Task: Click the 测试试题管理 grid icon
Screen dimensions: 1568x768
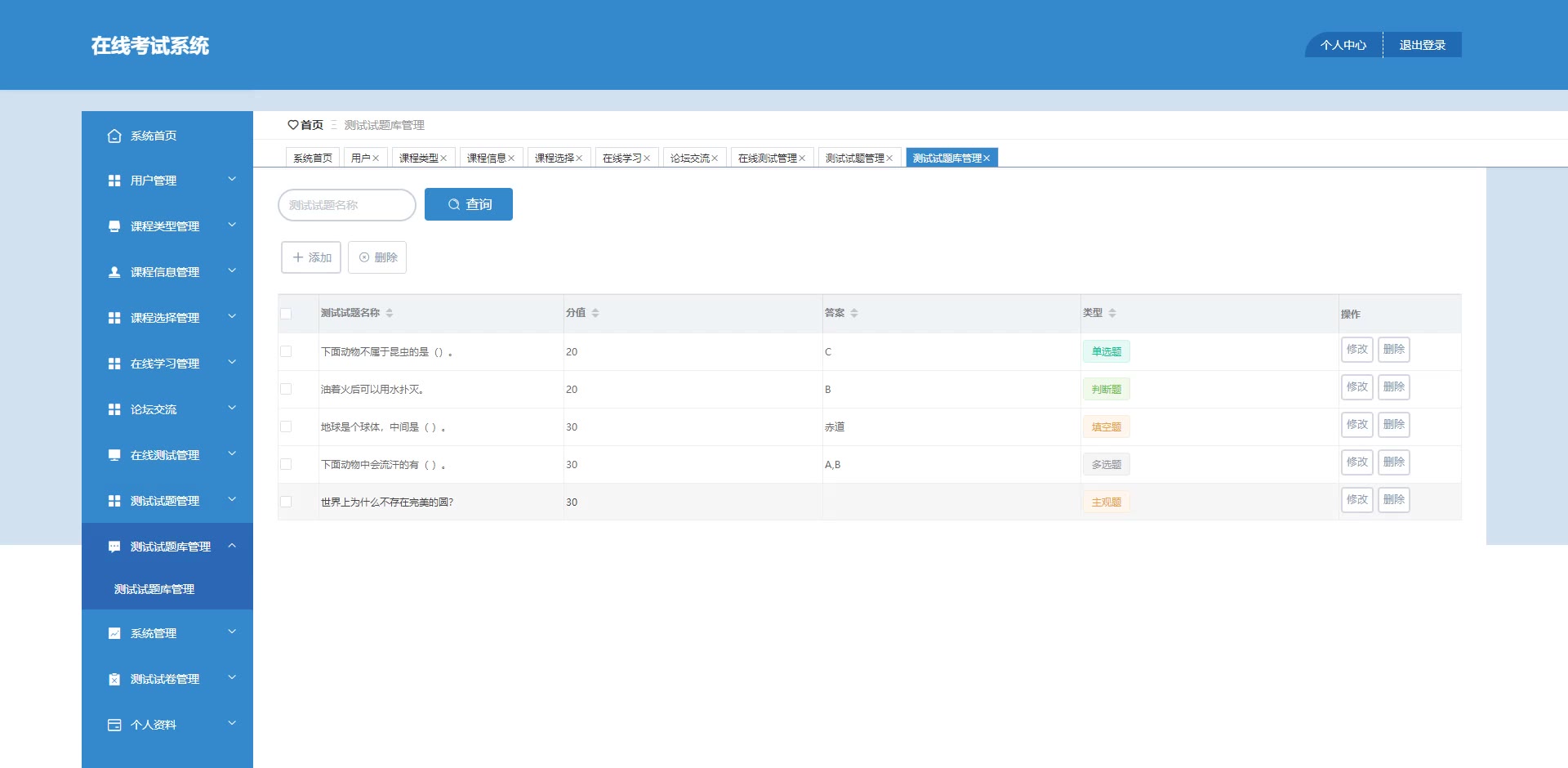Action: coord(114,501)
